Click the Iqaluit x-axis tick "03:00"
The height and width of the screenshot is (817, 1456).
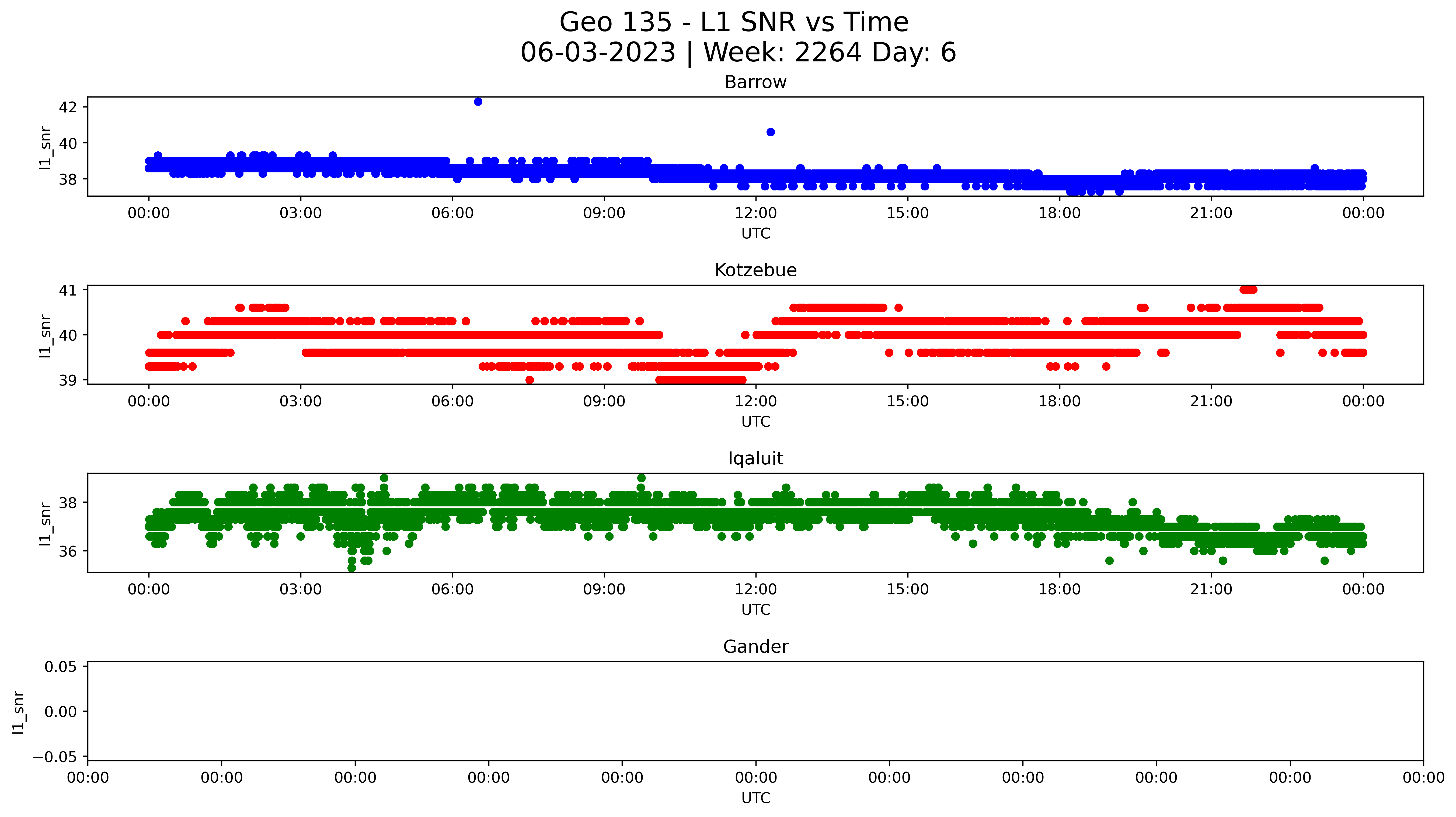pos(301,589)
